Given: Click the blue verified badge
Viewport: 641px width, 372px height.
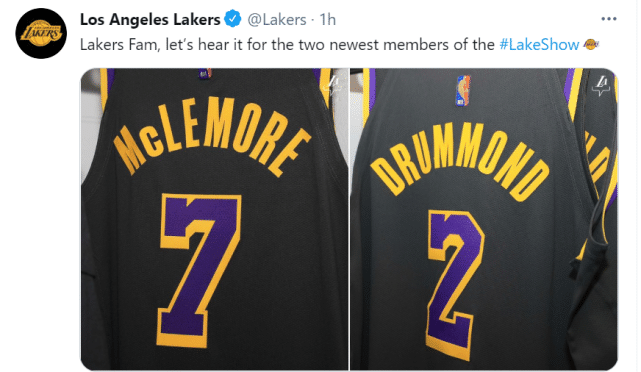Looking at the screenshot, I should click(x=233, y=19).
